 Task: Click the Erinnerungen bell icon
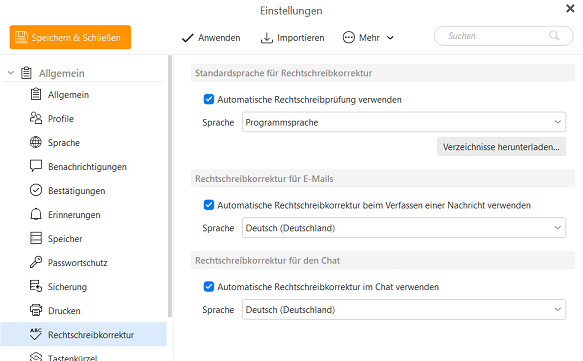tap(36, 214)
